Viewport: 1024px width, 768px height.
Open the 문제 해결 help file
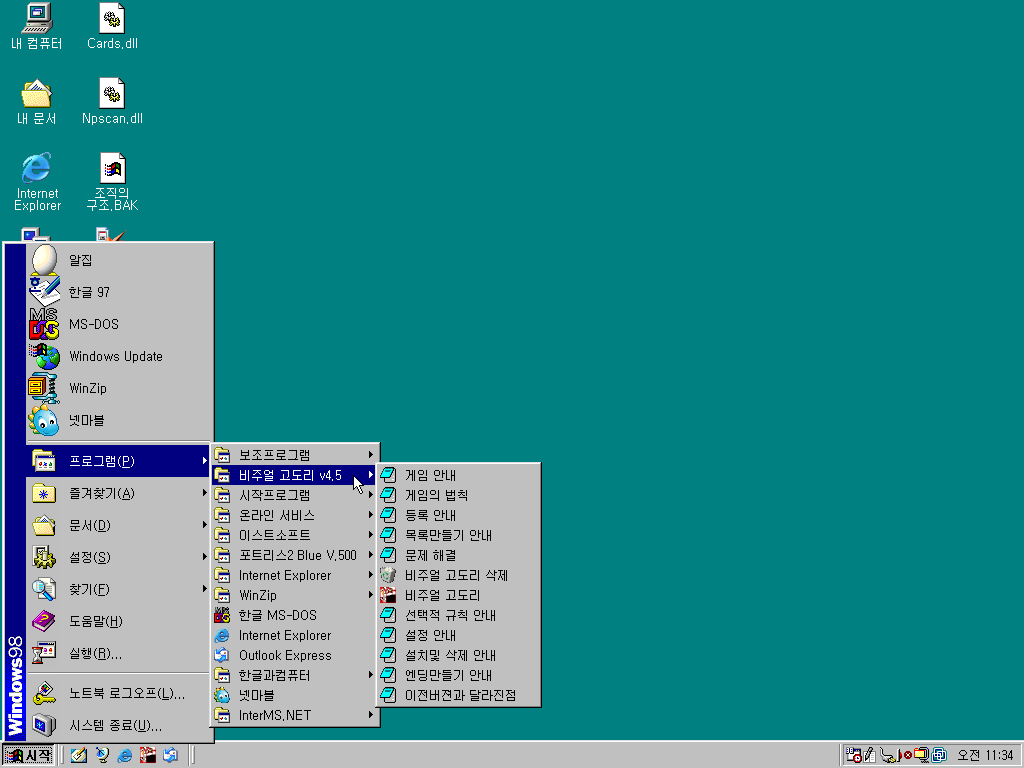(x=458, y=555)
